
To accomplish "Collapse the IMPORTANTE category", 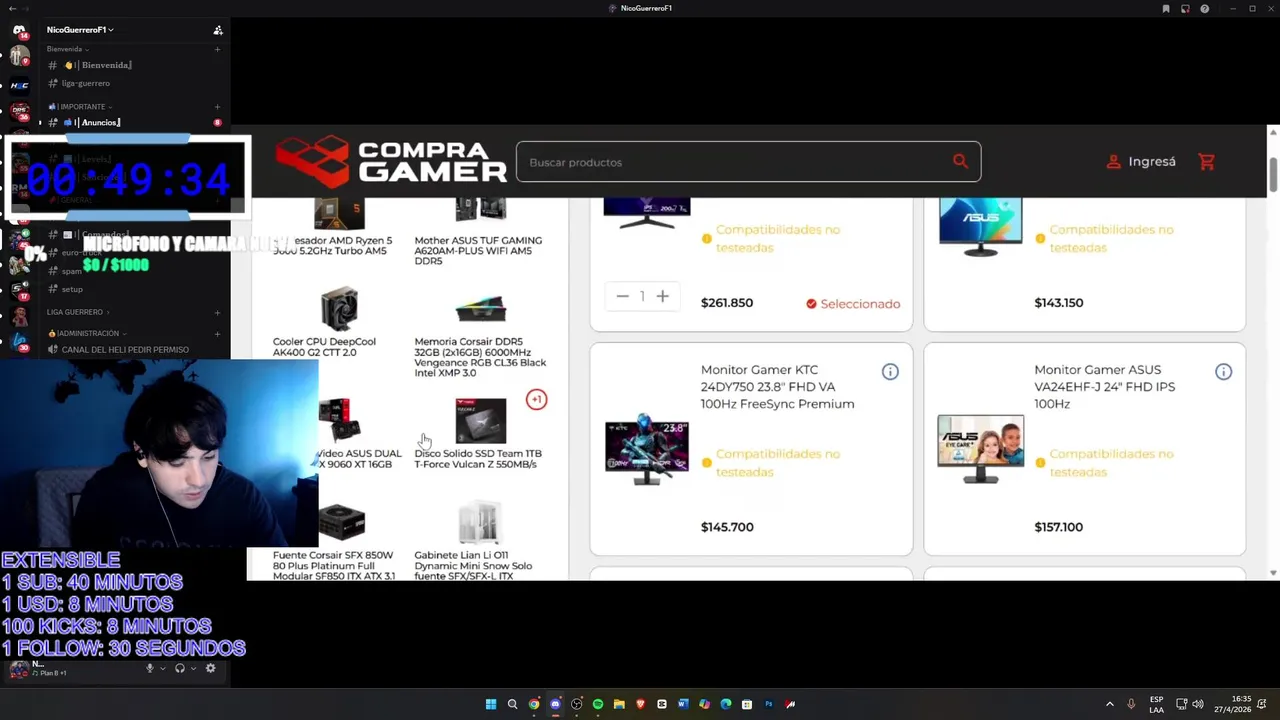I will coord(80,106).
